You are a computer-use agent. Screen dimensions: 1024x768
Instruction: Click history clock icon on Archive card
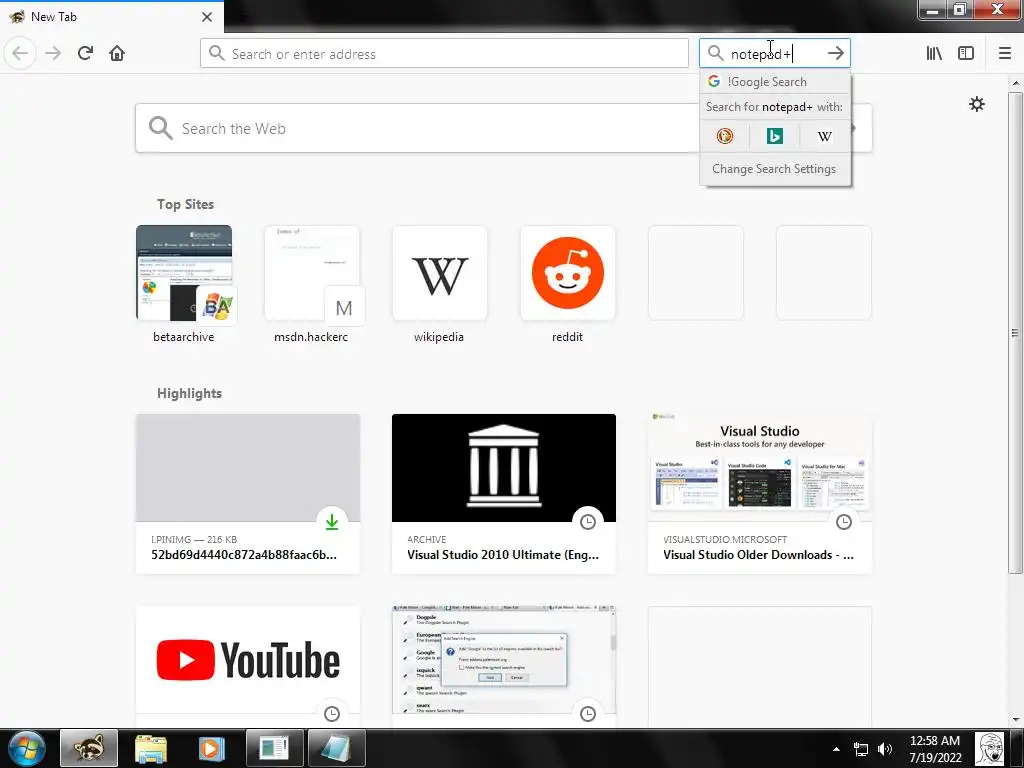pyautogui.click(x=588, y=522)
